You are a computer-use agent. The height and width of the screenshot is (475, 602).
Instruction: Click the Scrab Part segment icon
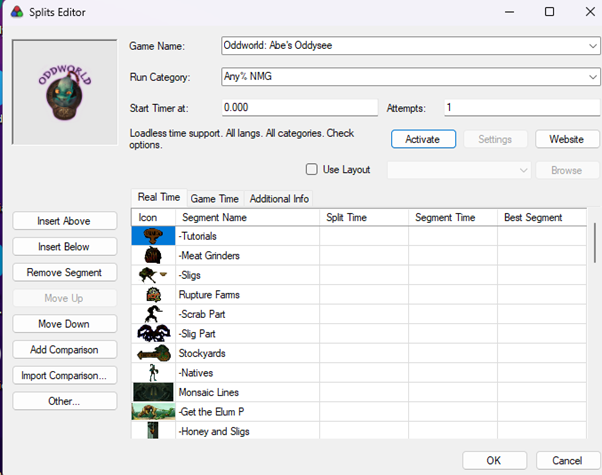(153, 314)
